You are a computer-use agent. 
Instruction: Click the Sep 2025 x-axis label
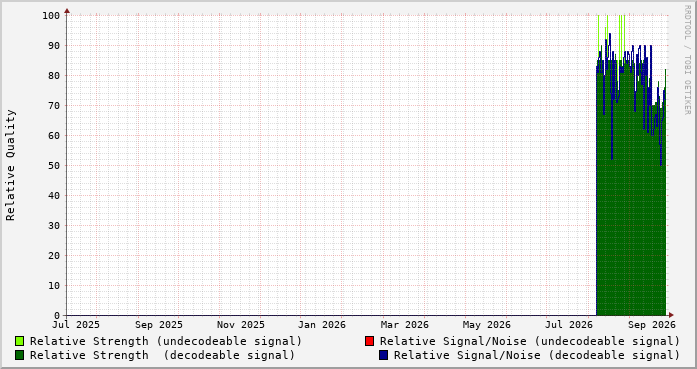pos(159,325)
